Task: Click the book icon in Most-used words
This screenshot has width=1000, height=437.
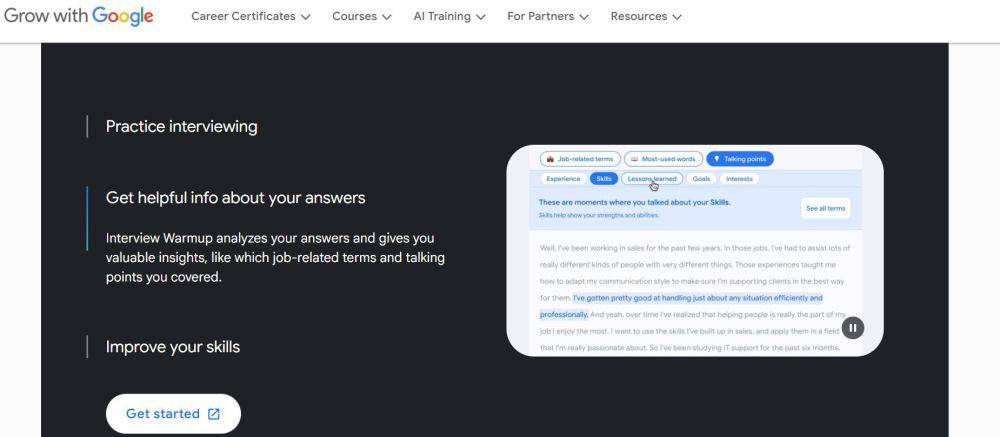Action: point(635,159)
